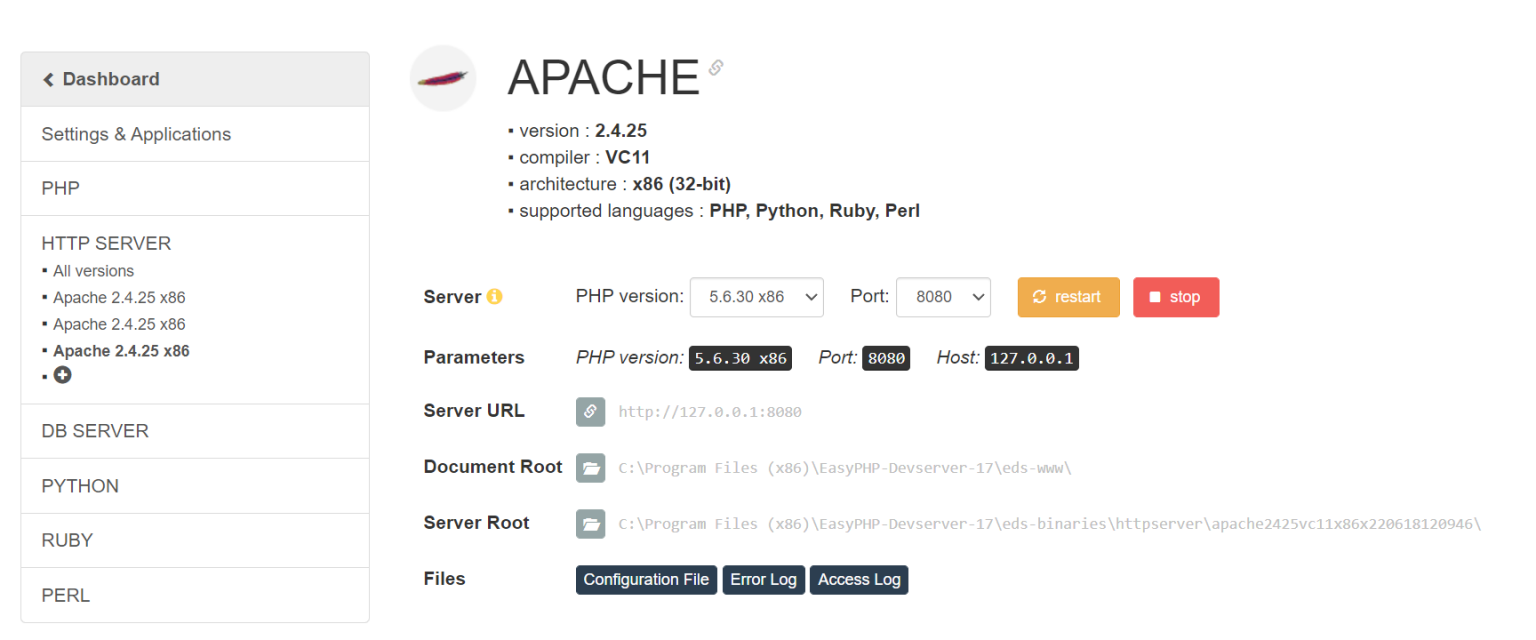The height and width of the screenshot is (640, 1536).
Task: Open the Configuration File
Action: click(646, 580)
